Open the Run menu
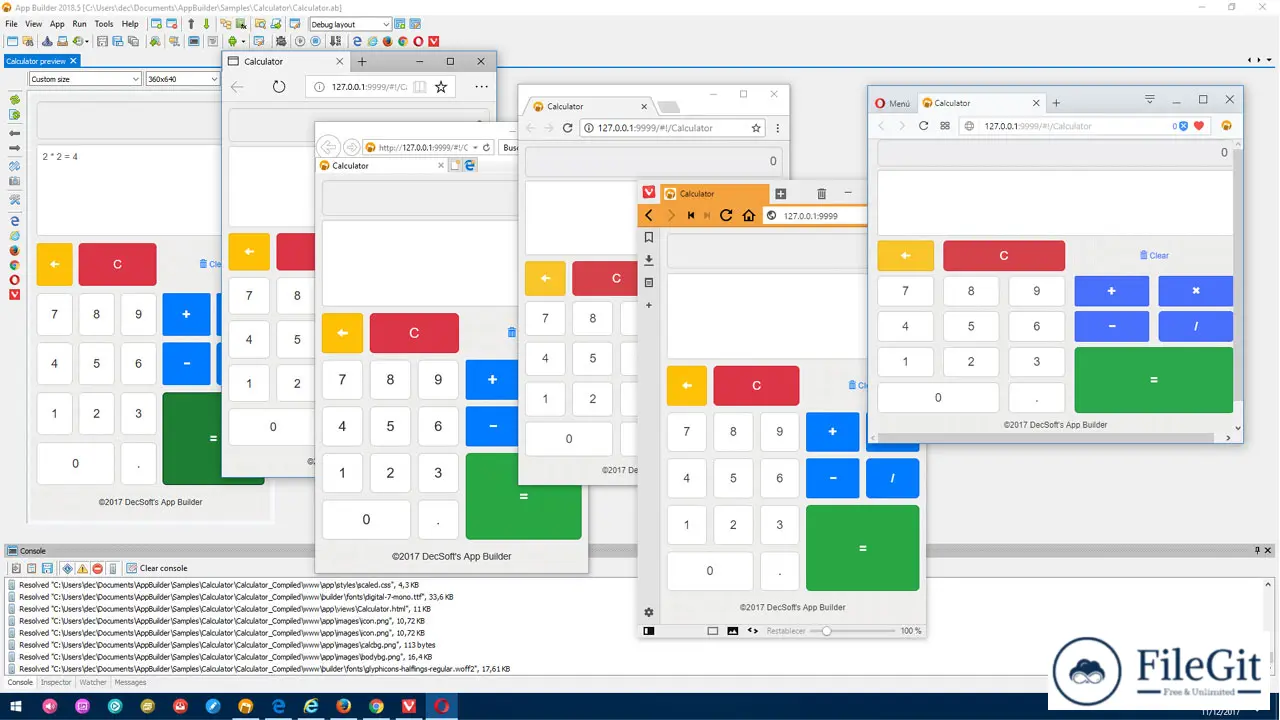Viewport: 1280px width, 720px height. [x=79, y=24]
